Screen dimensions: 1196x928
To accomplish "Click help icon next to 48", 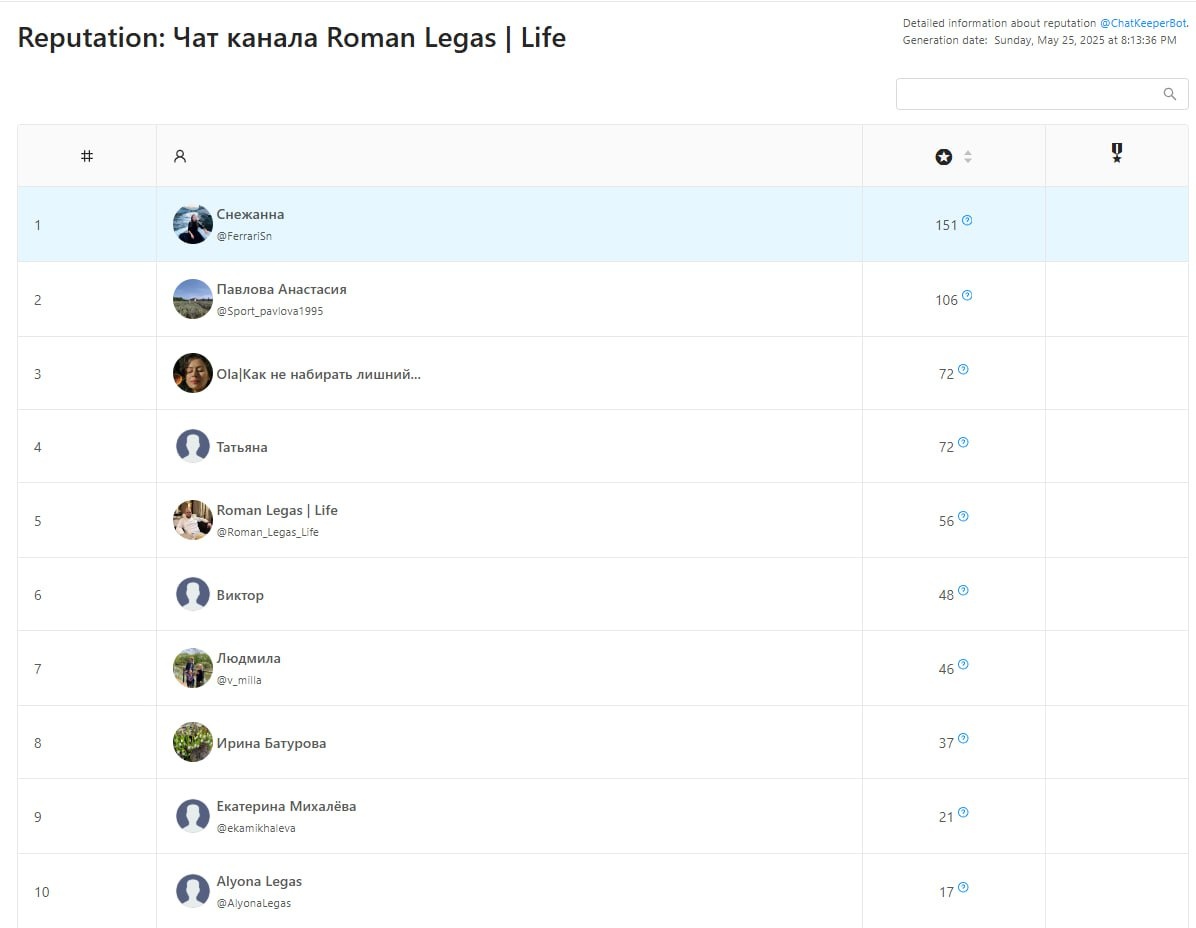I will [x=963, y=590].
